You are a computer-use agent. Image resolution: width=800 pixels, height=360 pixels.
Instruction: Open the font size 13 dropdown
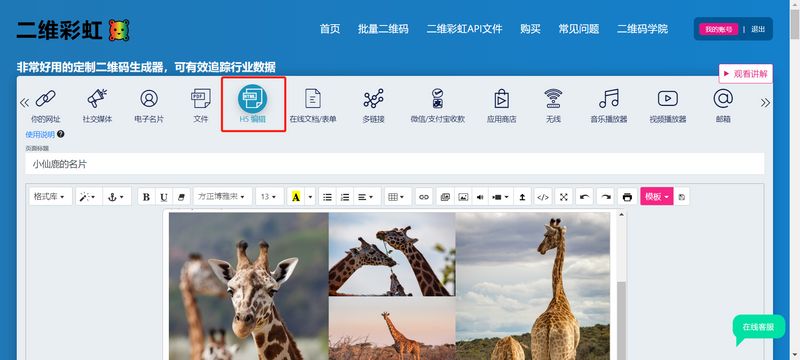(269, 196)
